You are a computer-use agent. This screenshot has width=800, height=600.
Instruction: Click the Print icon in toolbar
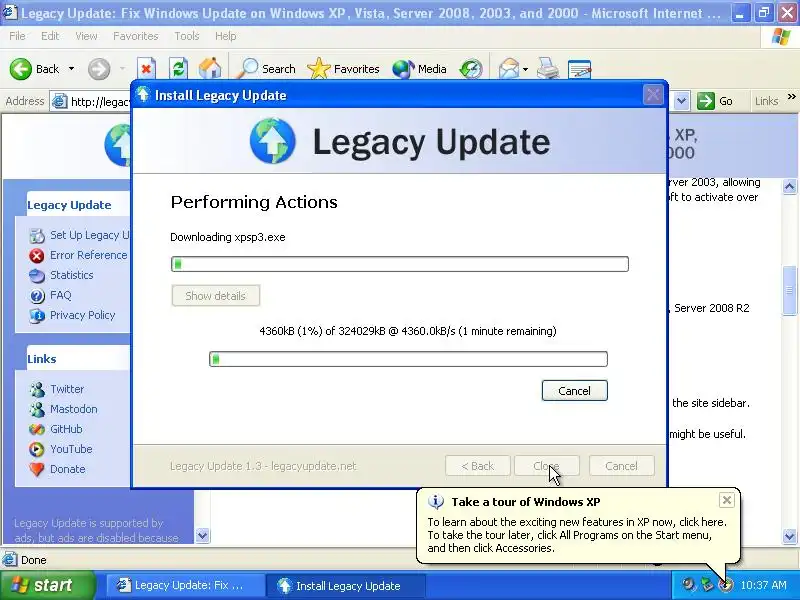pos(548,69)
